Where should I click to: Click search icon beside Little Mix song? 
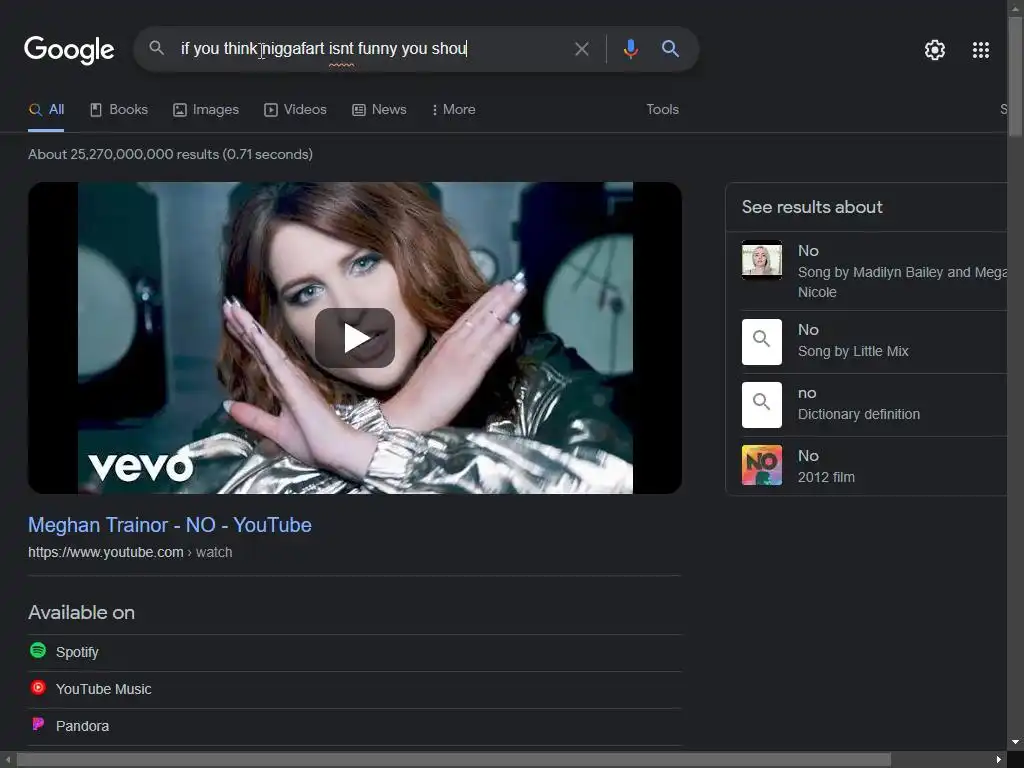pos(761,342)
